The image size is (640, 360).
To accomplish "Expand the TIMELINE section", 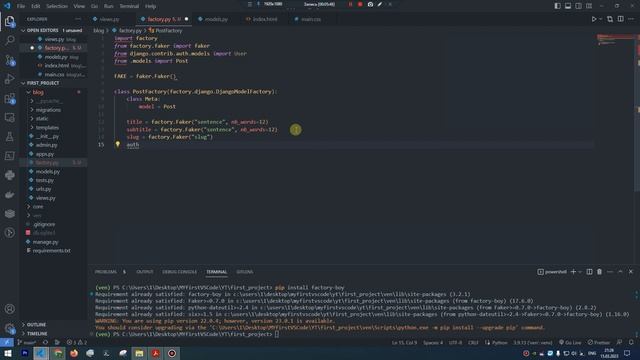I will 53,333.
